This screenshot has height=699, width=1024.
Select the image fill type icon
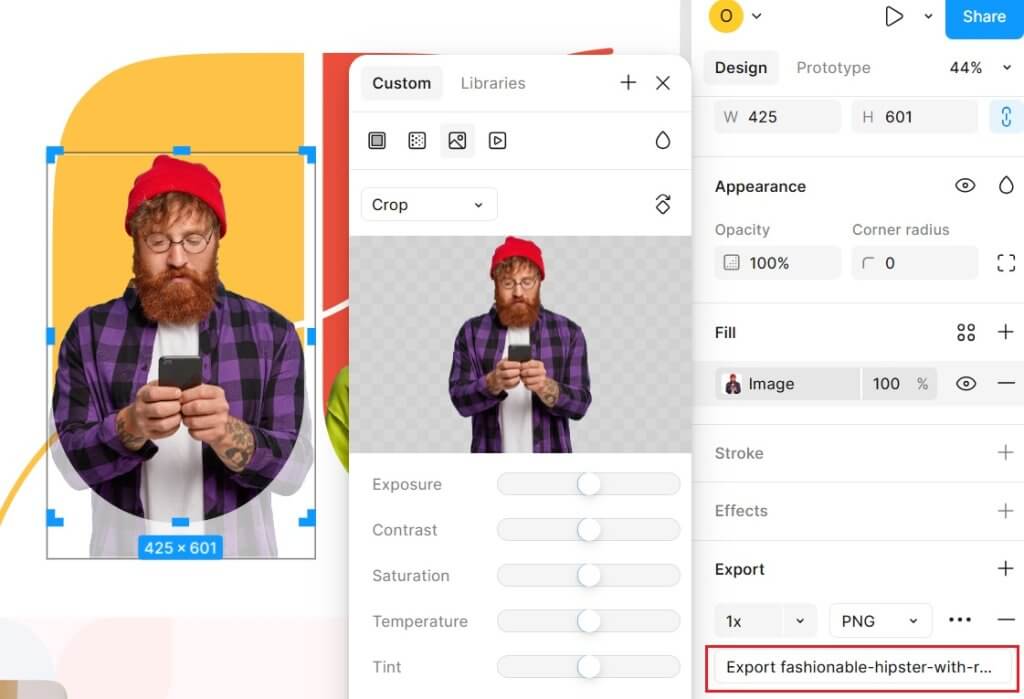pyautogui.click(x=457, y=141)
